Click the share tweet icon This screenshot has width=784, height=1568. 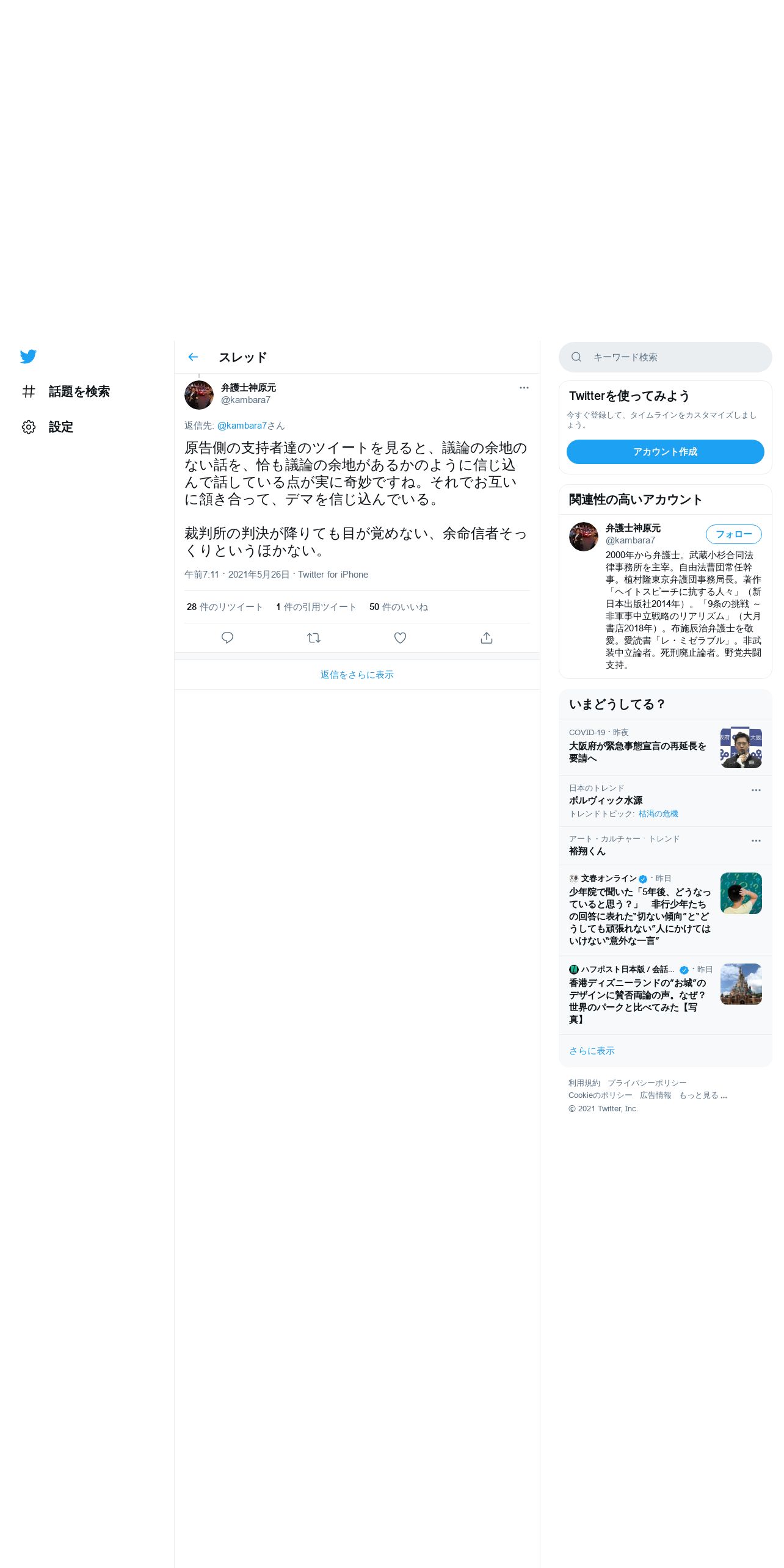coord(487,638)
